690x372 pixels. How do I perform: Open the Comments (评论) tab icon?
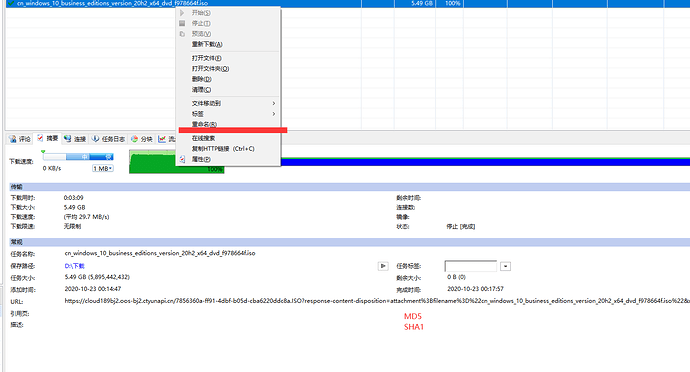pos(13,139)
